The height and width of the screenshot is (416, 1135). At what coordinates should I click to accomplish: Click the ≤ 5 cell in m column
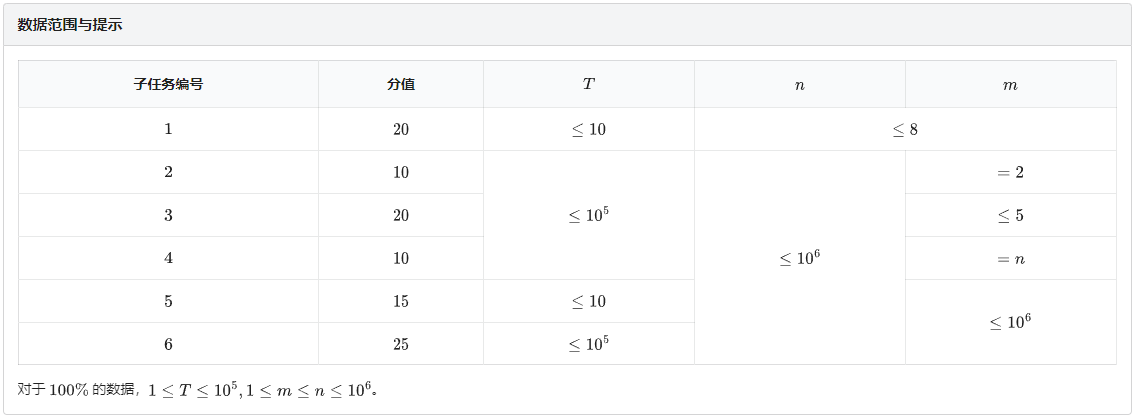click(x=1010, y=215)
